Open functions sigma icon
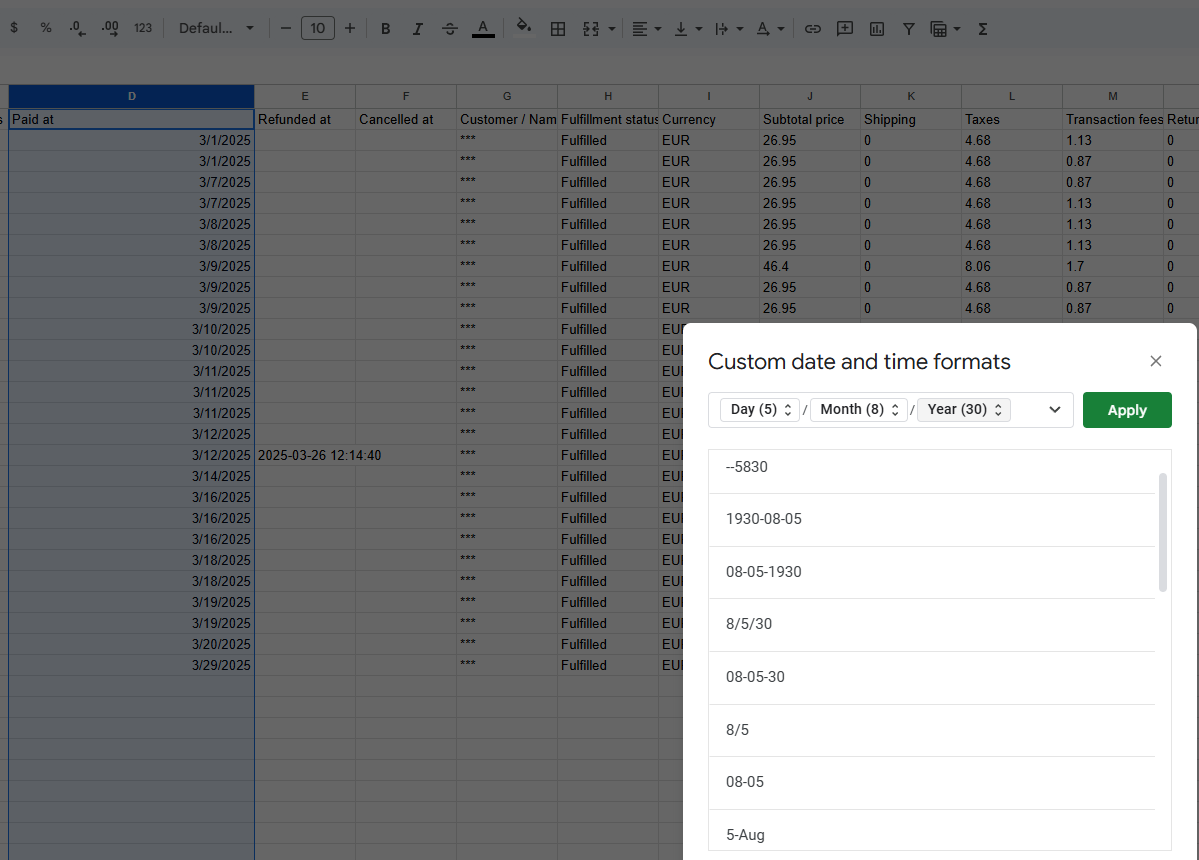This screenshot has height=860, width=1199. point(983,28)
